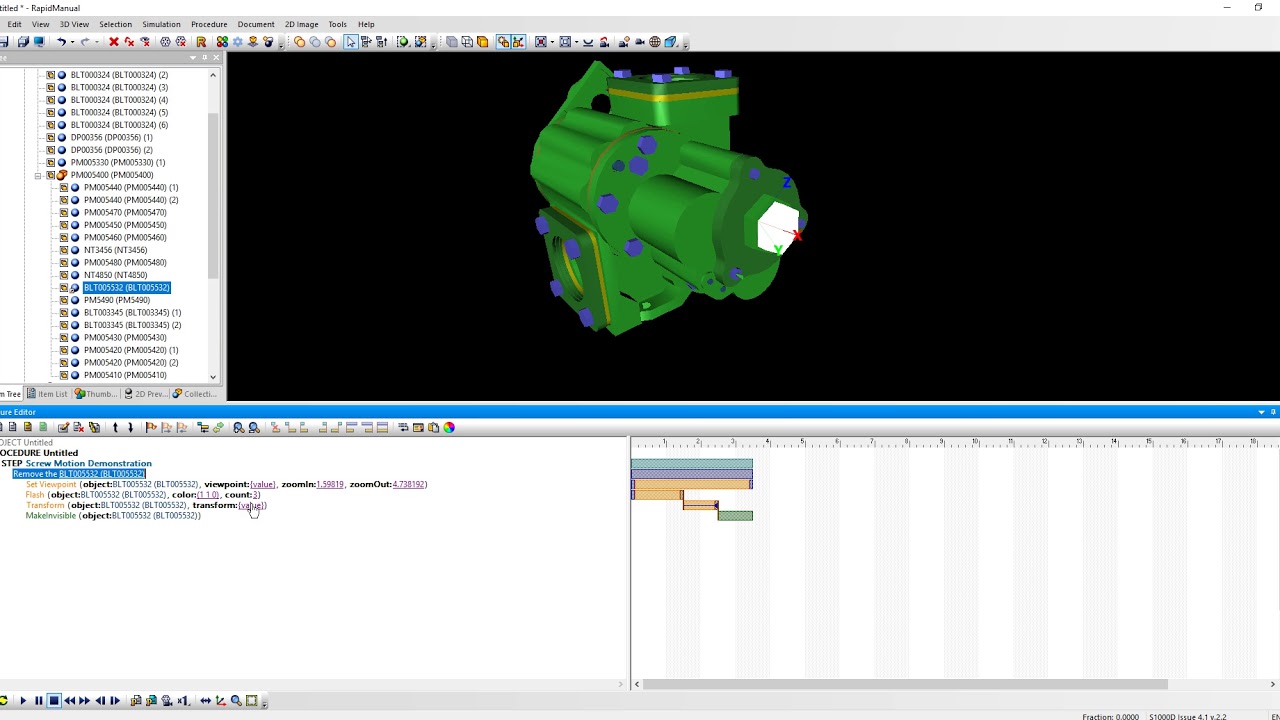Image resolution: width=1280 pixels, height=720 pixels.
Task: Click the Undo arrow in the top toolbar
Action: [x=61, y=42]
